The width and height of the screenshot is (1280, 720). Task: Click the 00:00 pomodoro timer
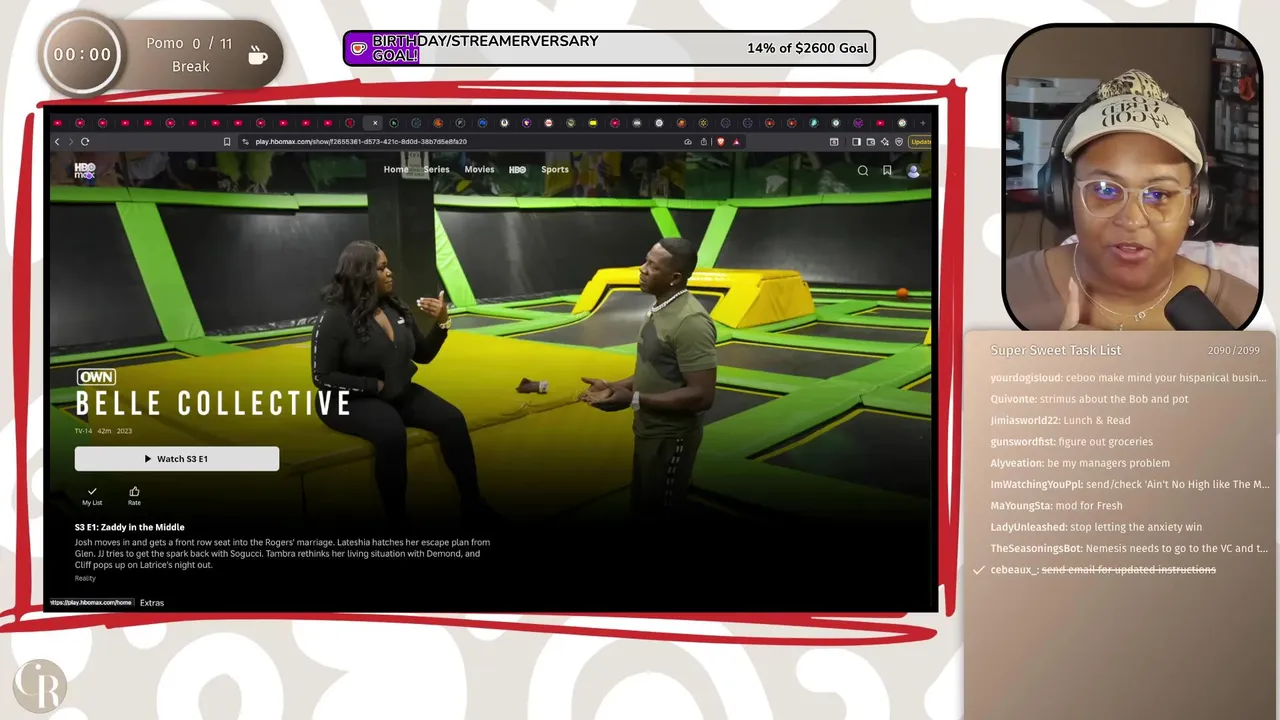click(82, 55)
